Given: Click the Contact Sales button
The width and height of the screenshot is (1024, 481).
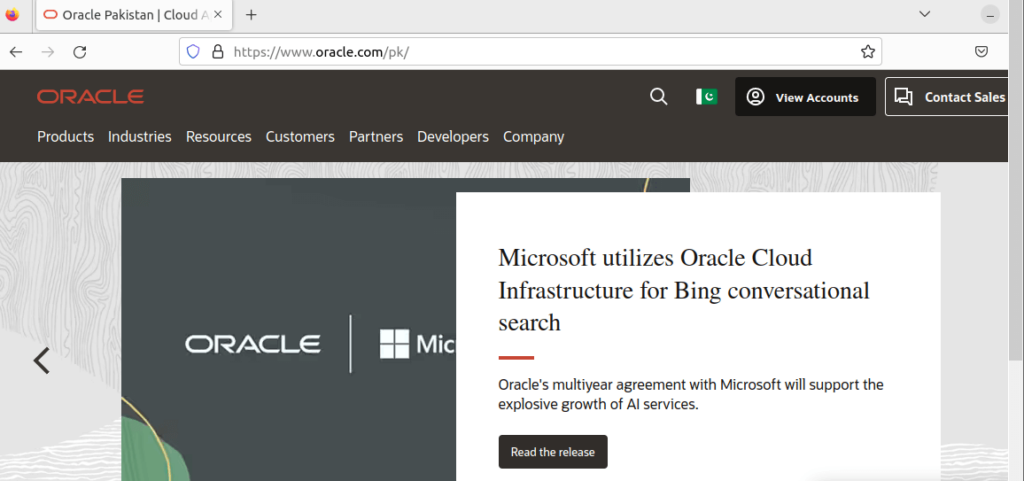Looking at the screenshot, I should point(950,97).
